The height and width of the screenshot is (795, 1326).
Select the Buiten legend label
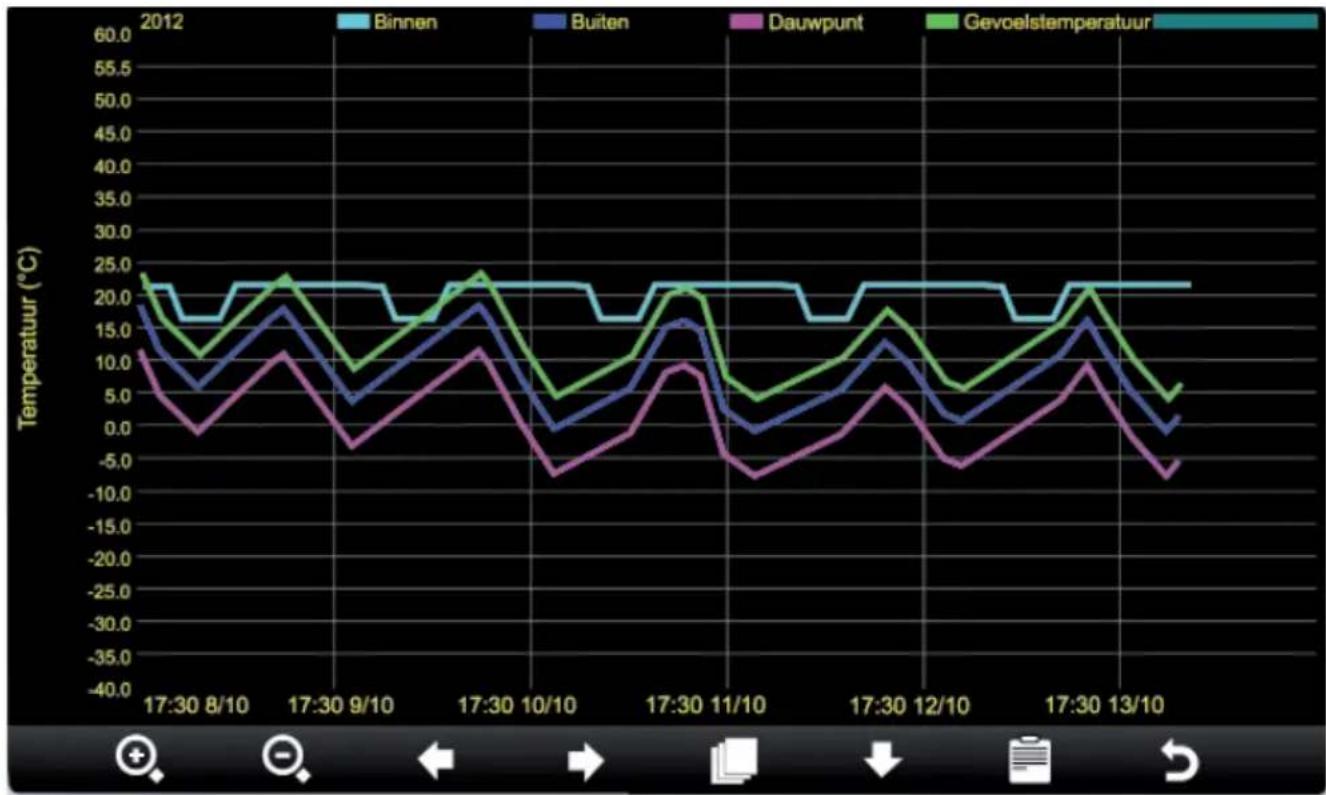tap(602, 22)
